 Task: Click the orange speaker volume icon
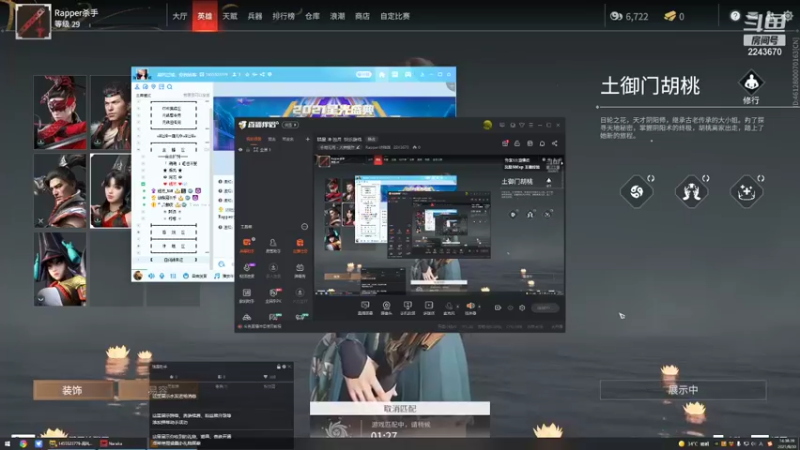[x=470, y=306]
